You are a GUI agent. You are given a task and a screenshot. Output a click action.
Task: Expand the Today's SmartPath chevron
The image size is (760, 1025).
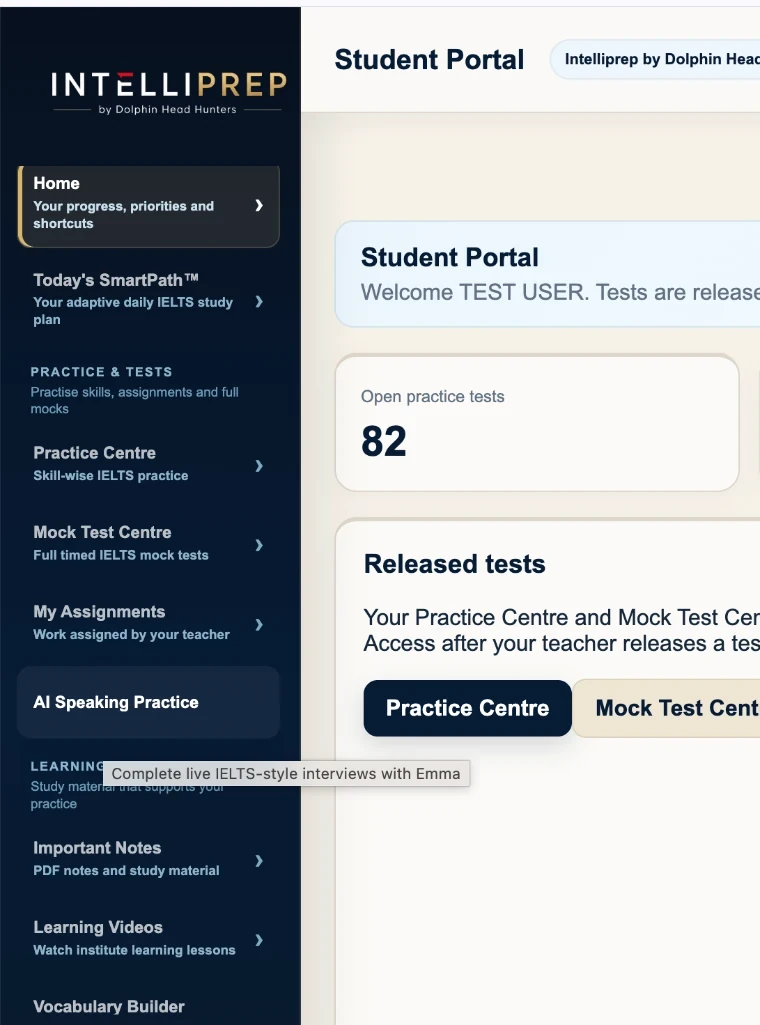click(x=259, y=301)
